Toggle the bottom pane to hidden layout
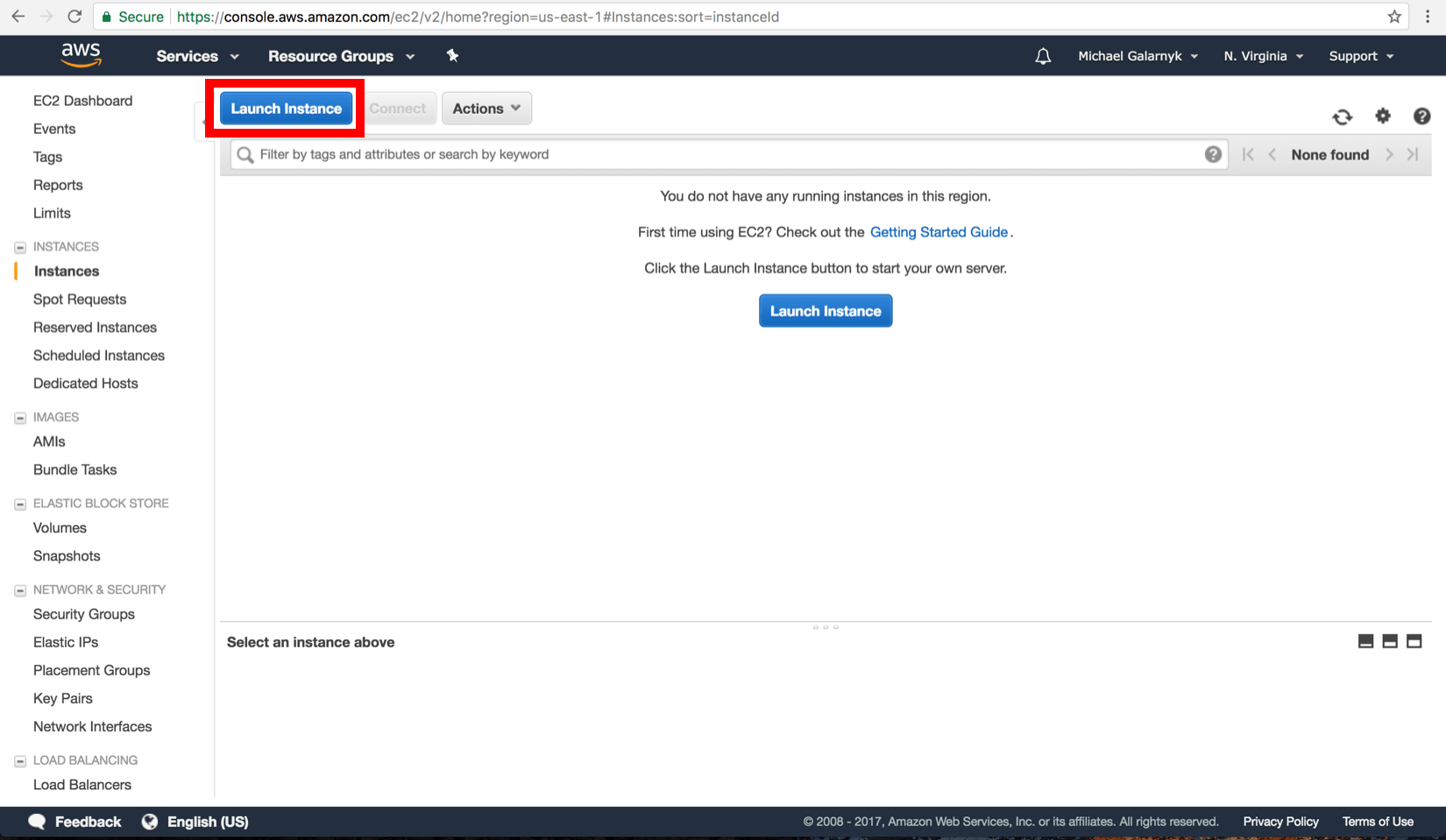The image size is (1446, 840). tap(1365, 641)
